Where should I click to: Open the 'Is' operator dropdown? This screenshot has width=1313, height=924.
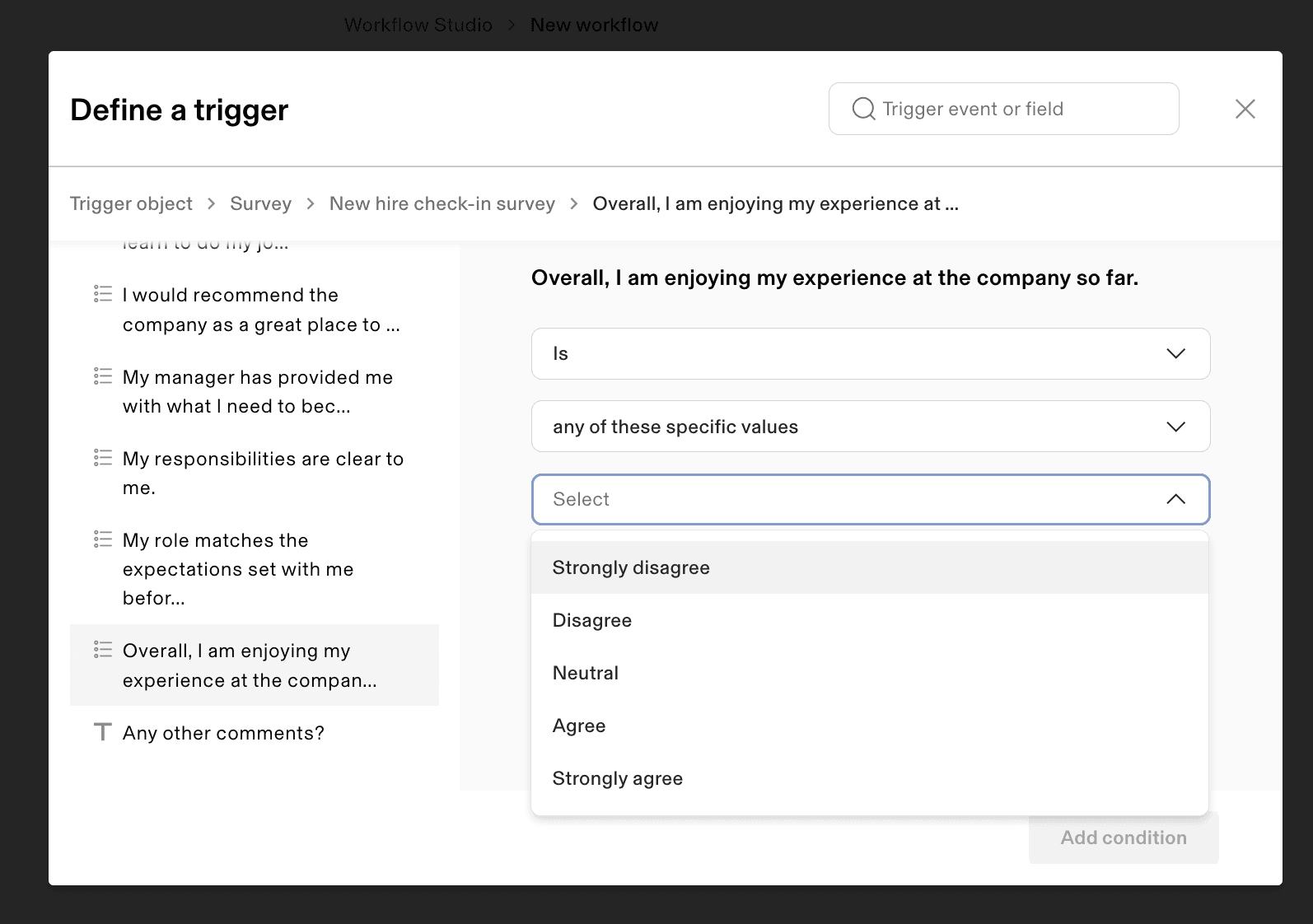tap(871, 353)
